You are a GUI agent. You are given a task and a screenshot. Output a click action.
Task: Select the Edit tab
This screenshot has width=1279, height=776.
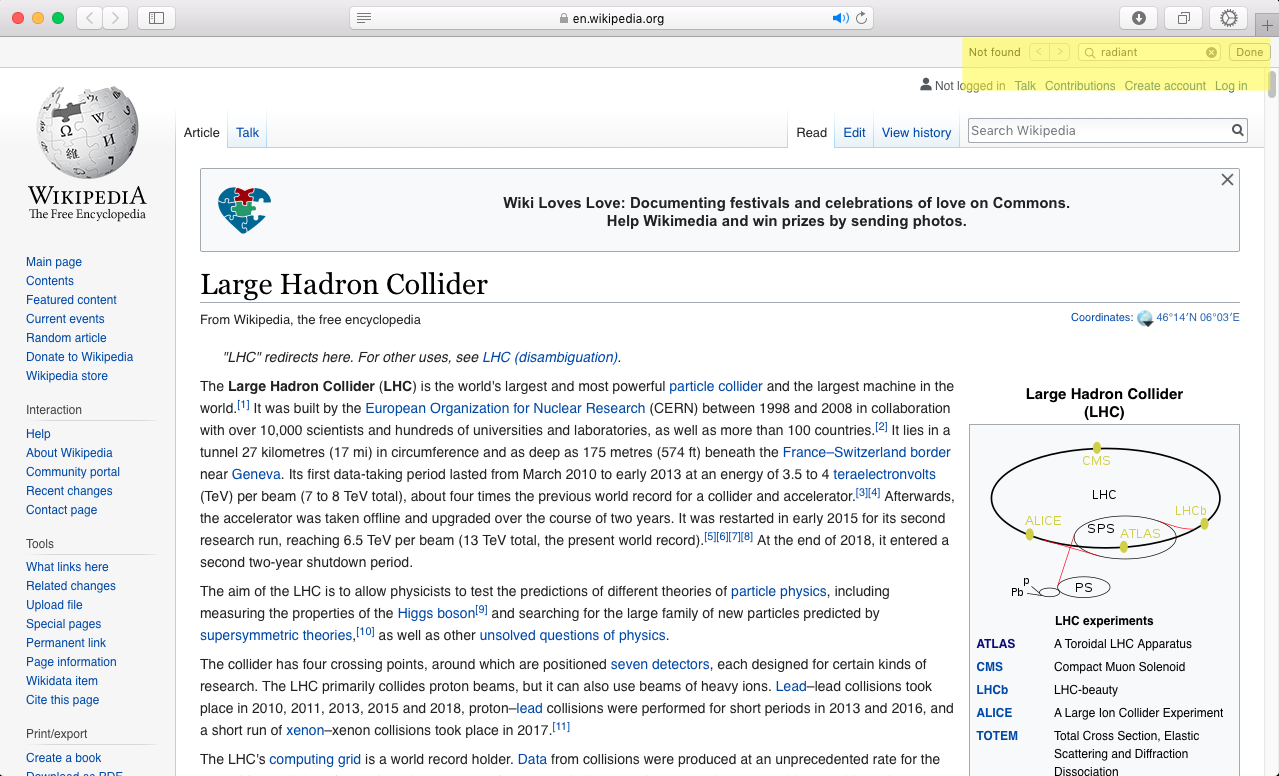coord(854,132)
